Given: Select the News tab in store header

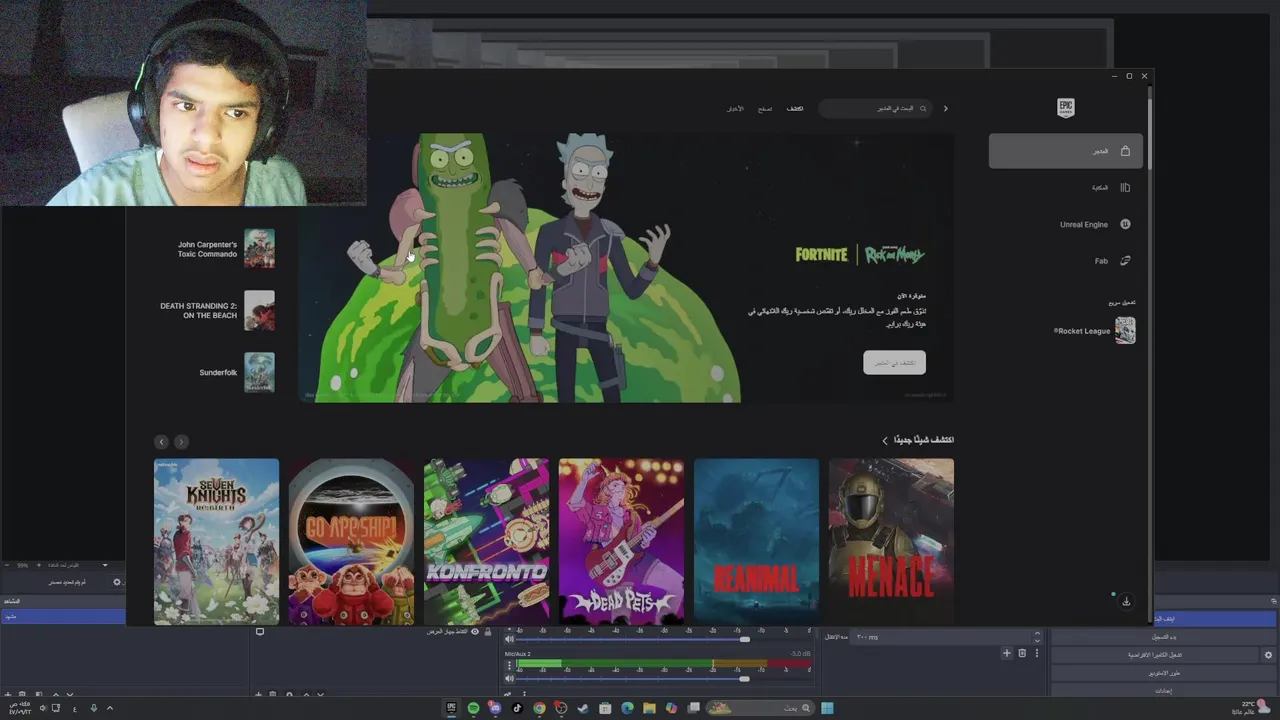Looking at the screenshot, I should point(735,108).
